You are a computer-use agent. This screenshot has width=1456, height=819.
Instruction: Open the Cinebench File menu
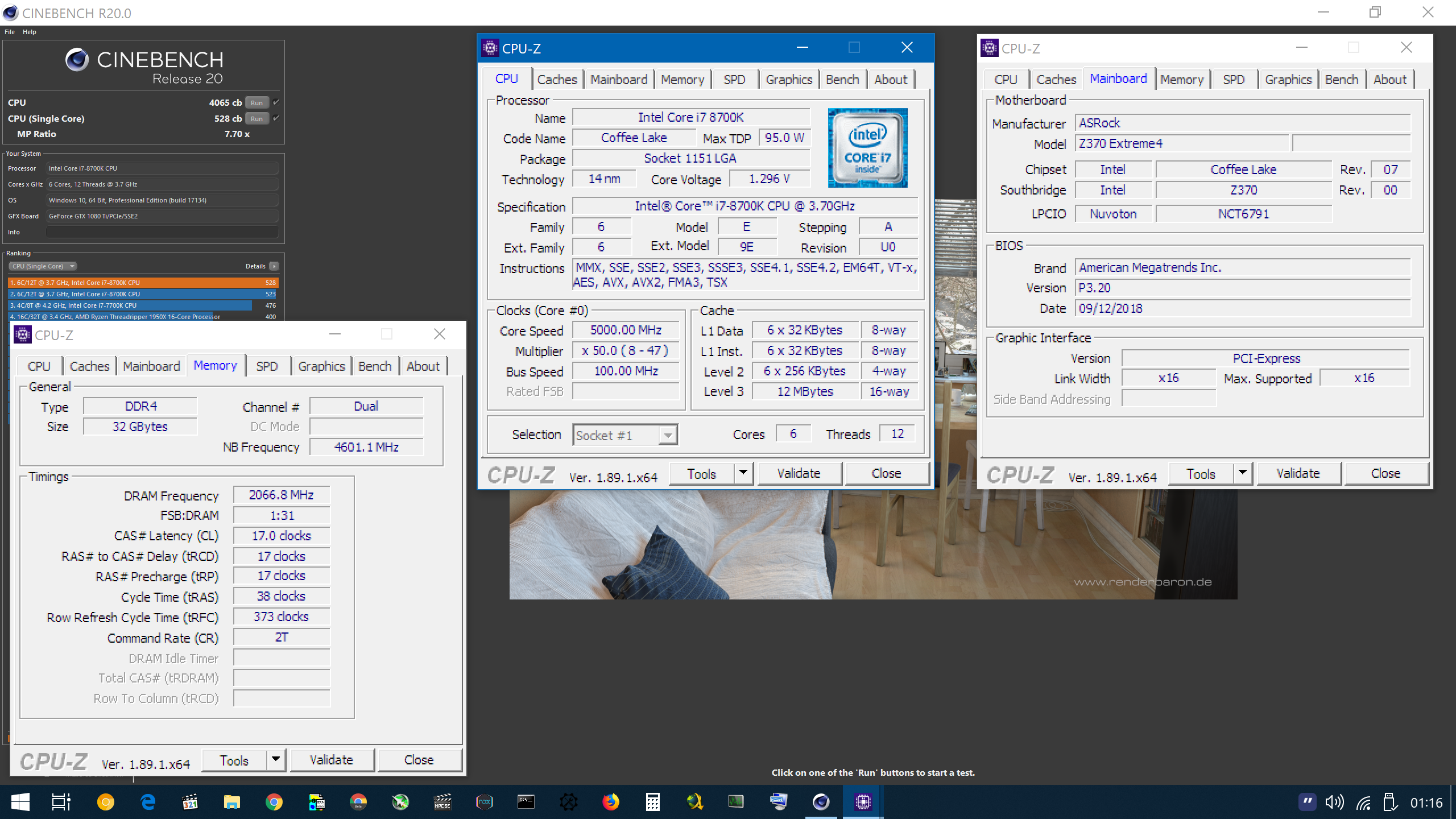tap(10, 32)
